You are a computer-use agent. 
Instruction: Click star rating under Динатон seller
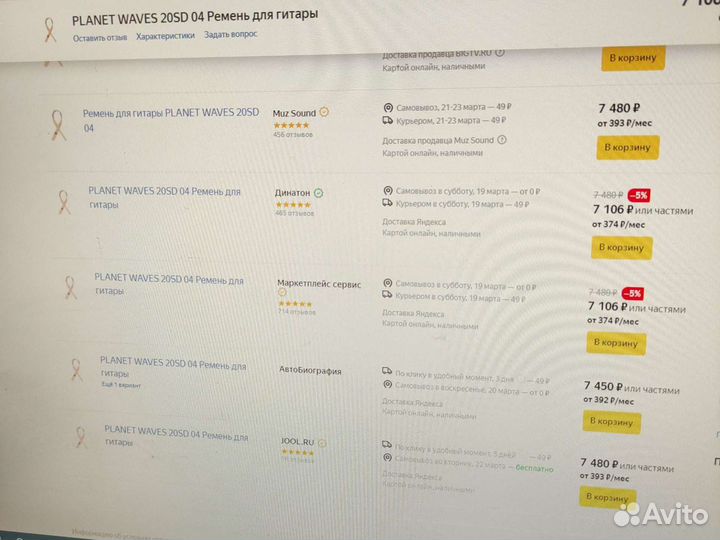[x=293, y=204]
